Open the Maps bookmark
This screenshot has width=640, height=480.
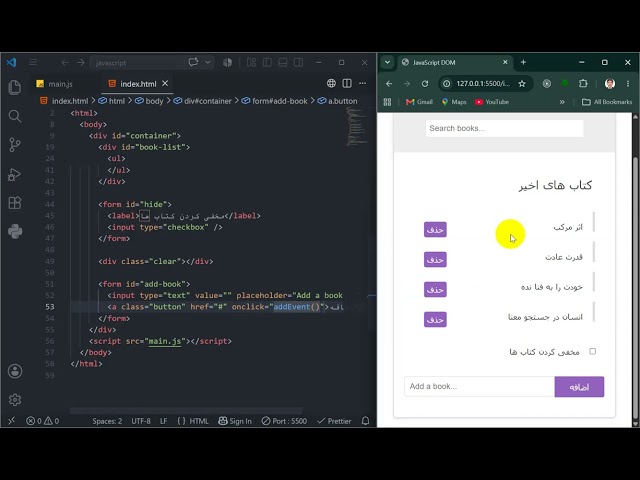click(x=454, y=102)
